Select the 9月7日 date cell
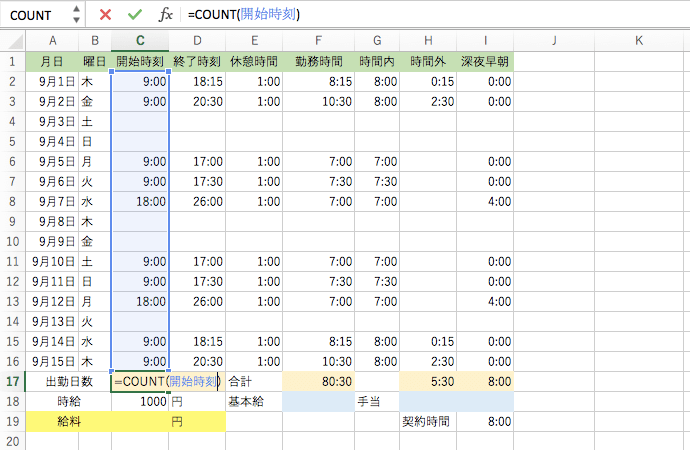Viewport: 690px width, 450px height. click(52, 201)
